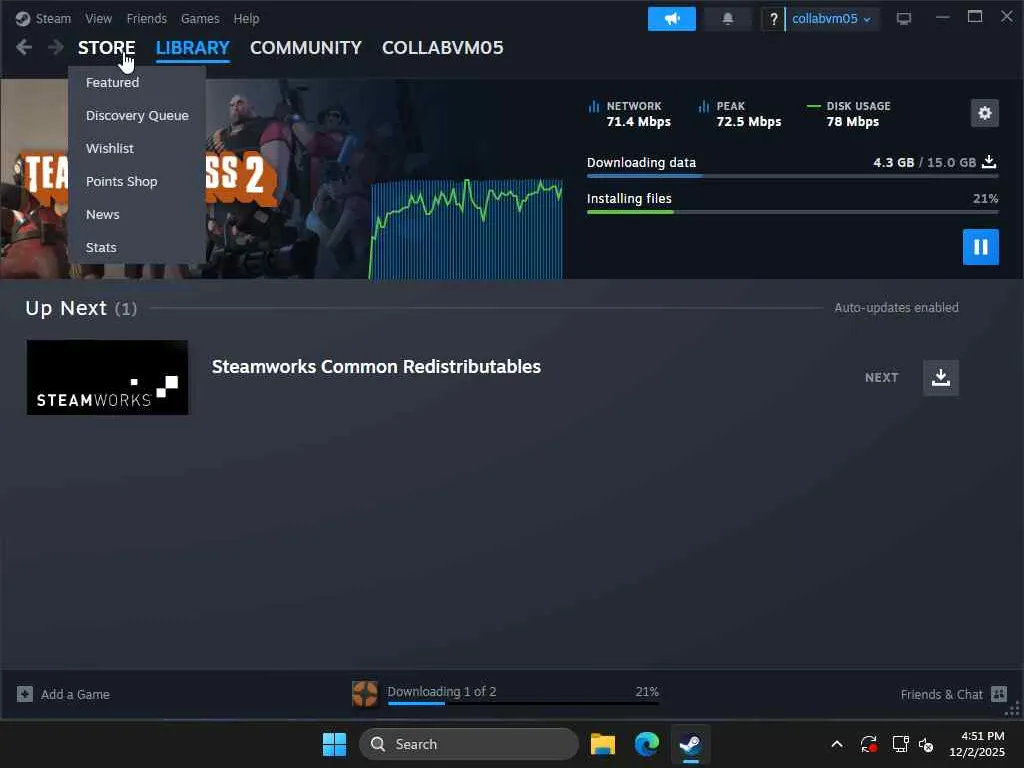Click the download icon beside 15.0 GB
The height and width of the screenshot is (768, 1024).
tap(989, 161)
